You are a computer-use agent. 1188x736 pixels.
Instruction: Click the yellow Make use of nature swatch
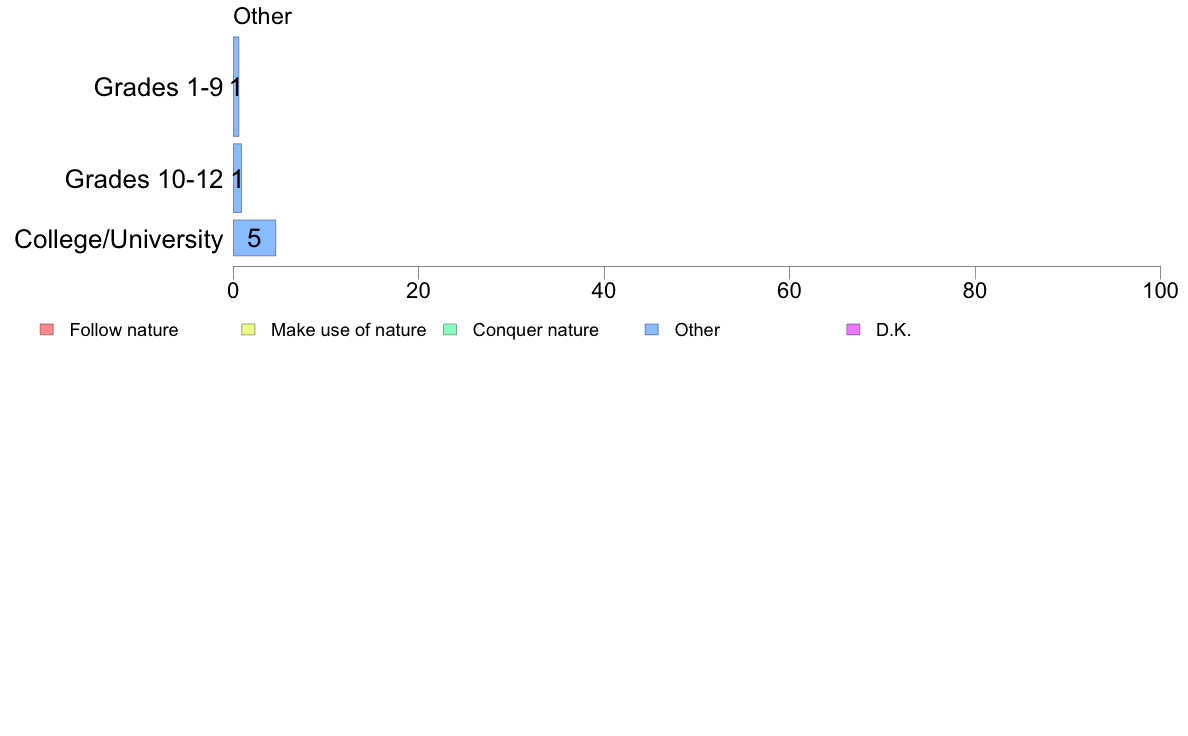click(x=249, y=330)
